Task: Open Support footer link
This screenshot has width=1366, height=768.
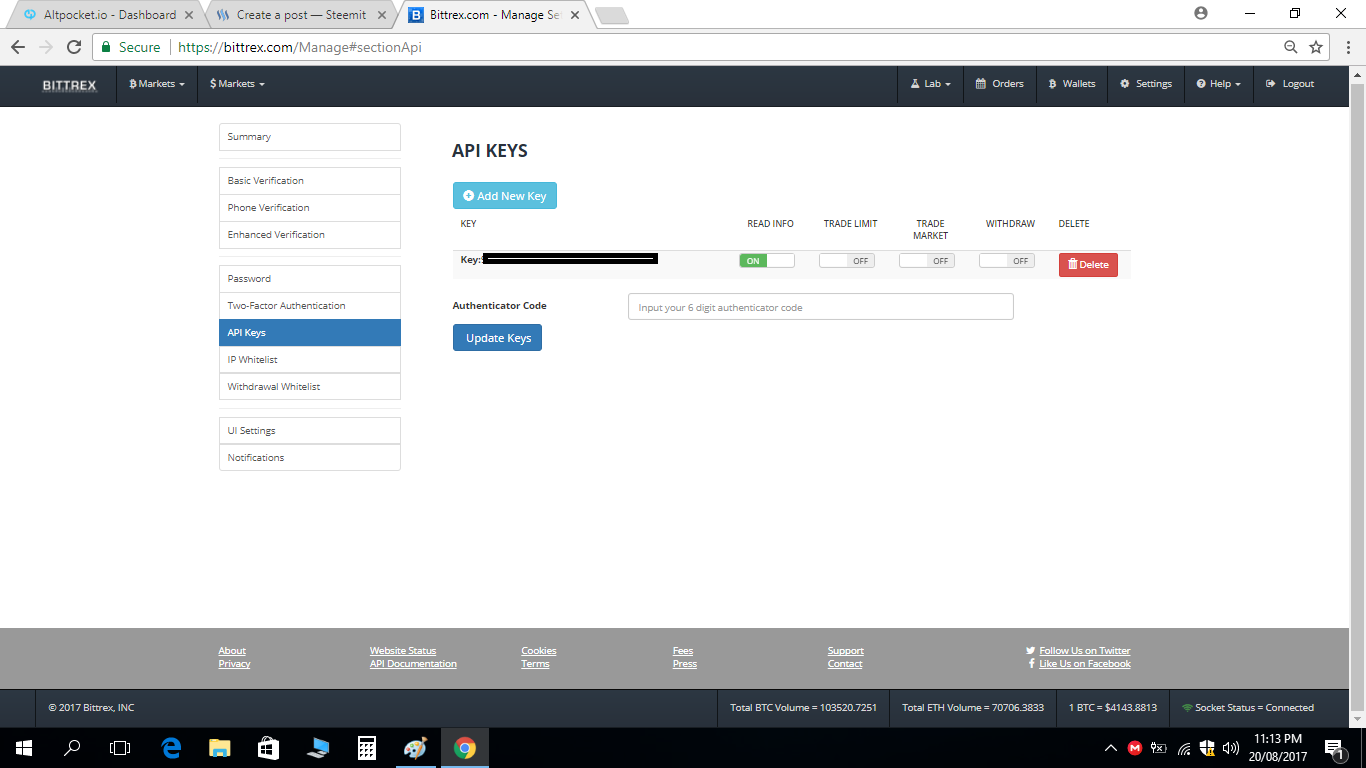Action: [x=846, y=651]
